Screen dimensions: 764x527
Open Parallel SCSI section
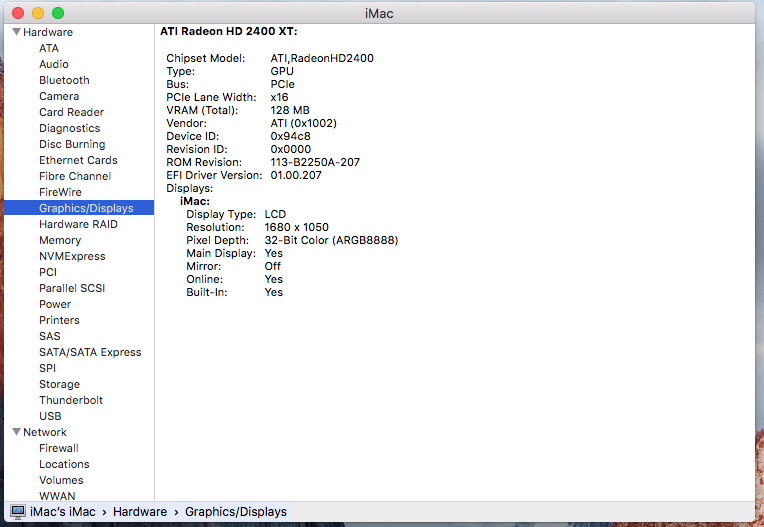[72, 288]
